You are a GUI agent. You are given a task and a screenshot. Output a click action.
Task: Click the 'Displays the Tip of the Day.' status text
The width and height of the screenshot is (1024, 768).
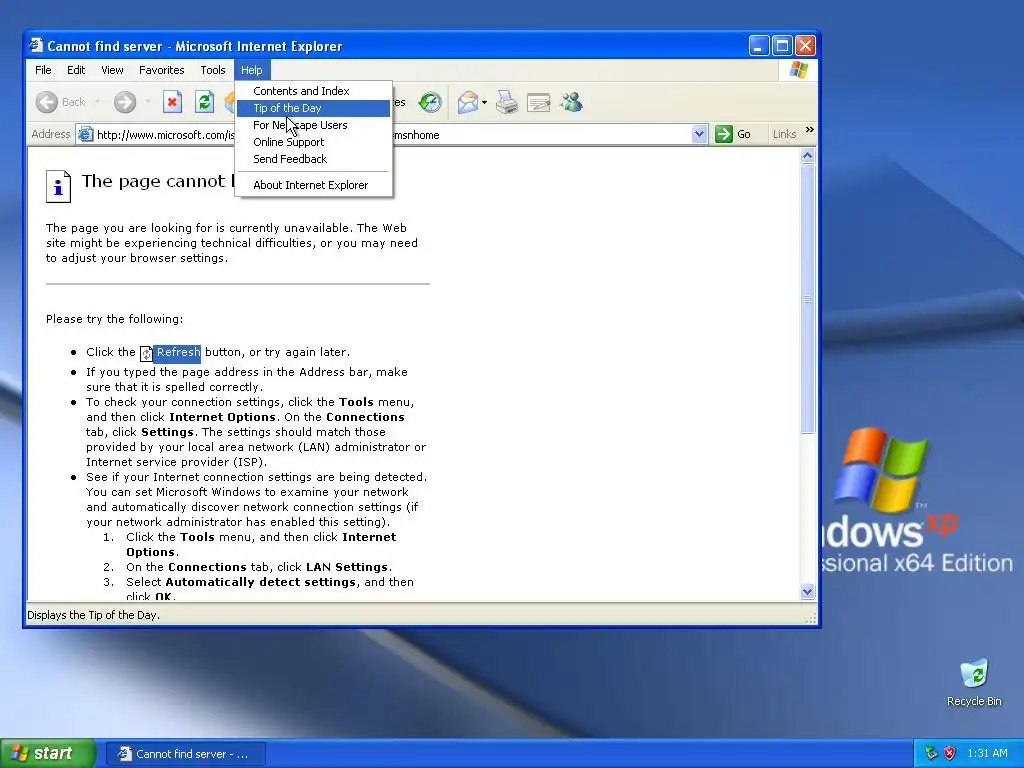[93, 615]
